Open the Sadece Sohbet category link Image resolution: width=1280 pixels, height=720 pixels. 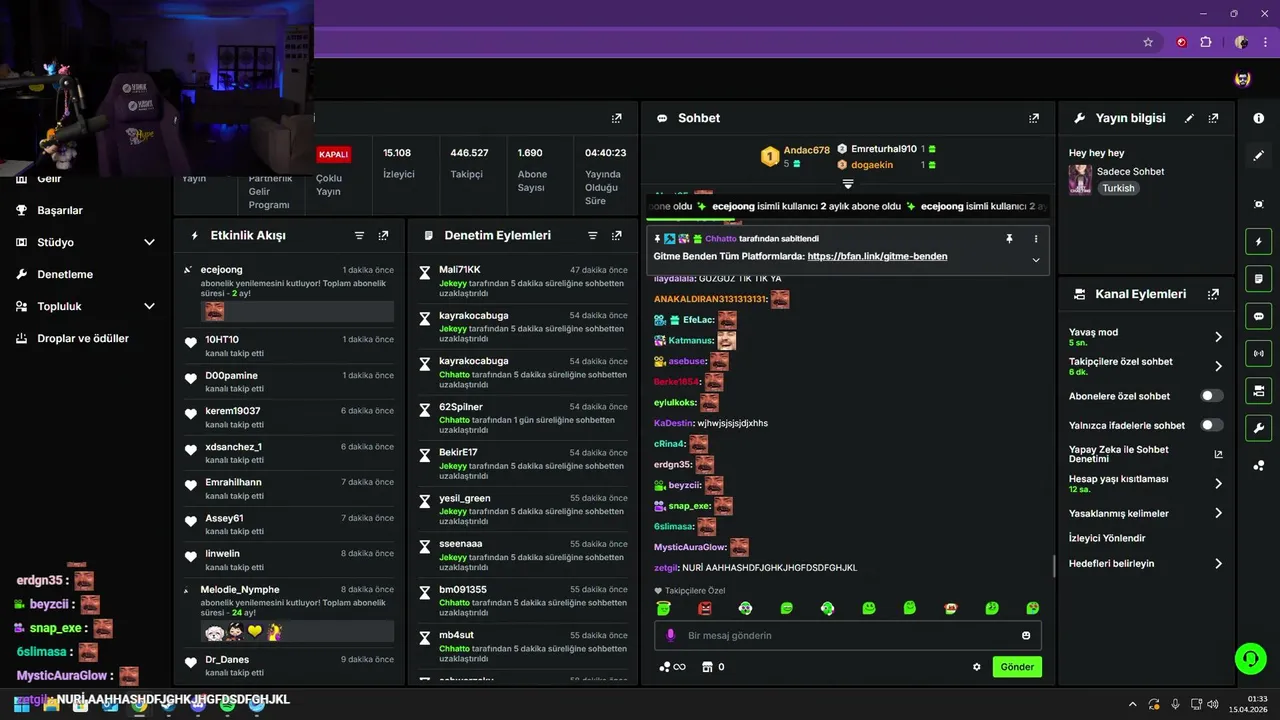click(x=1130, y=171)
